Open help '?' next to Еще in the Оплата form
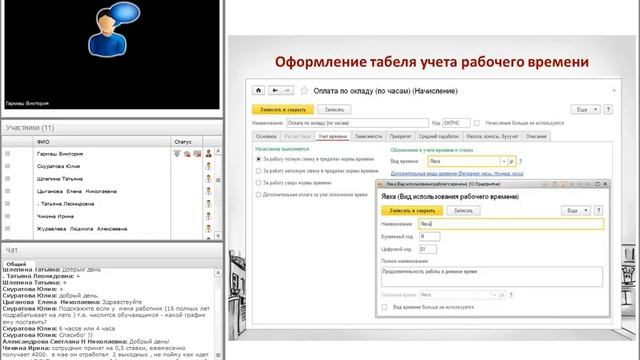This screenshot has height=360, width=640. (x=608, y=109)
